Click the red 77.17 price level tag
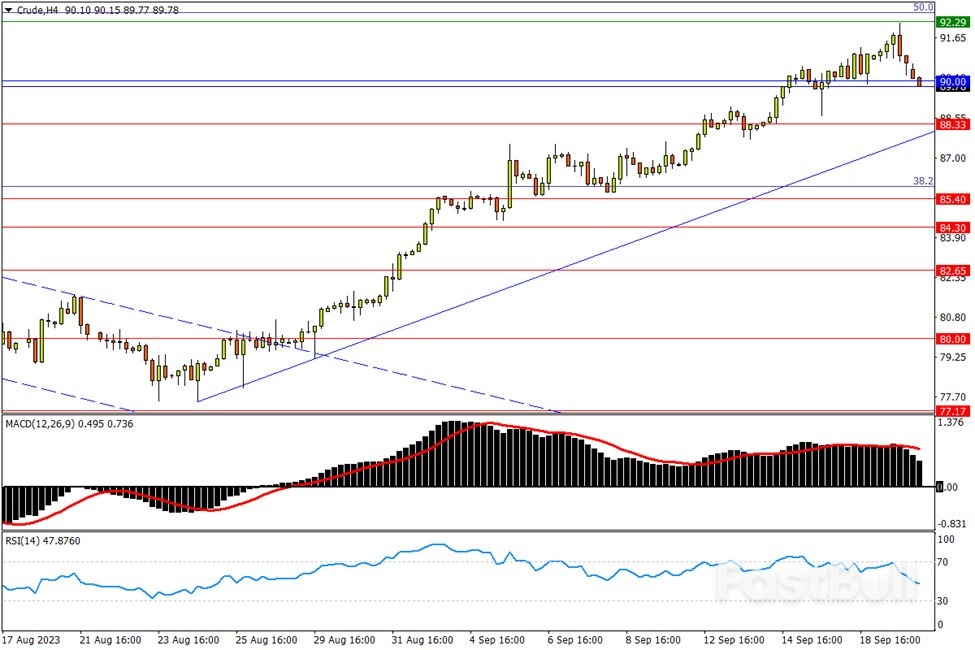 click(x=950, y=411)
